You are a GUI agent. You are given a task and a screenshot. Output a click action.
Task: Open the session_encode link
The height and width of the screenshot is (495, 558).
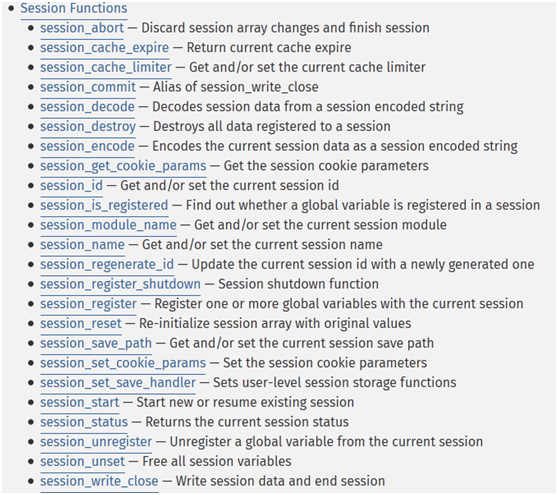(x=88, y=146)
